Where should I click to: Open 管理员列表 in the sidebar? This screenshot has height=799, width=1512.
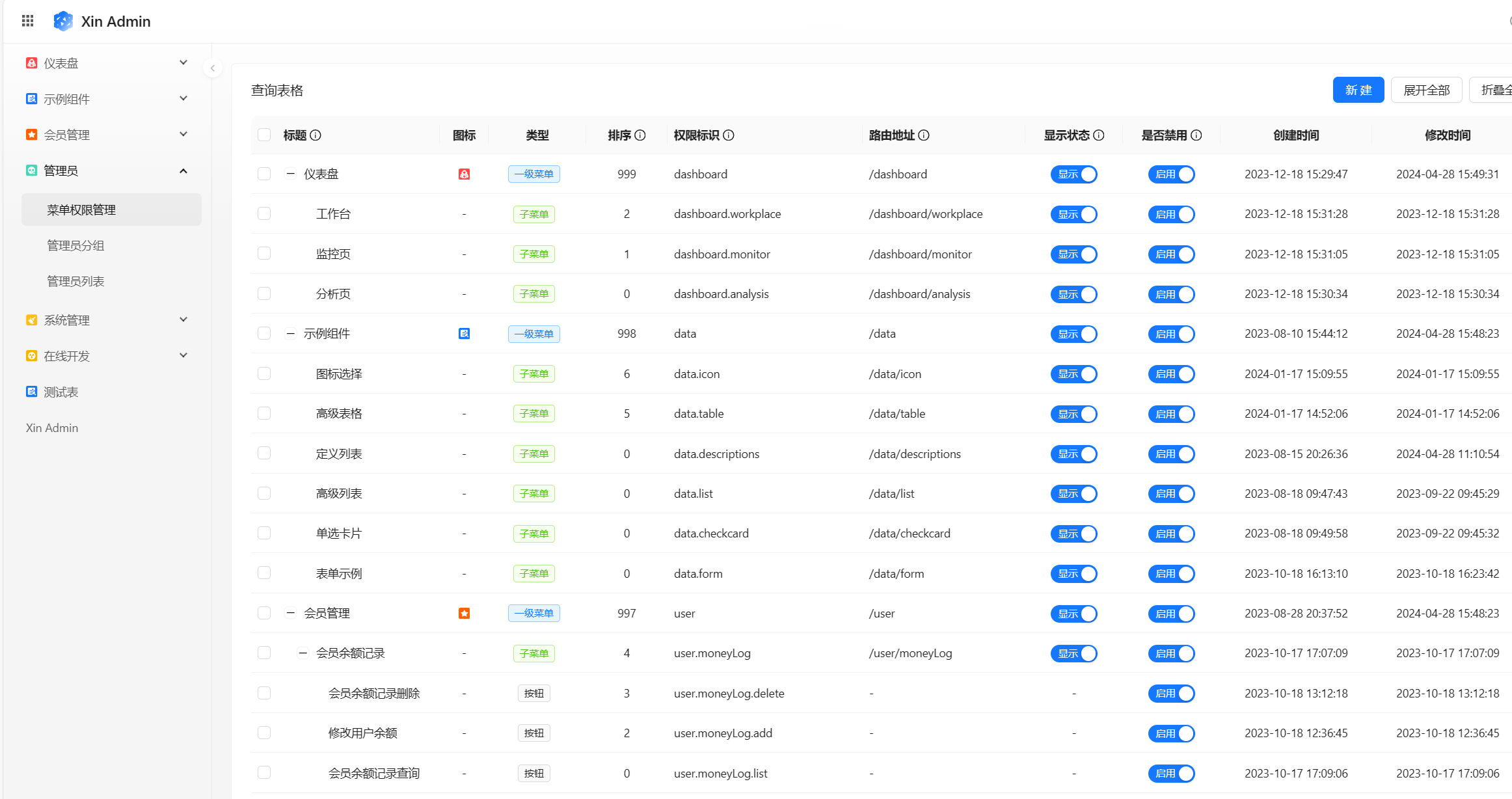pos(75,281)
